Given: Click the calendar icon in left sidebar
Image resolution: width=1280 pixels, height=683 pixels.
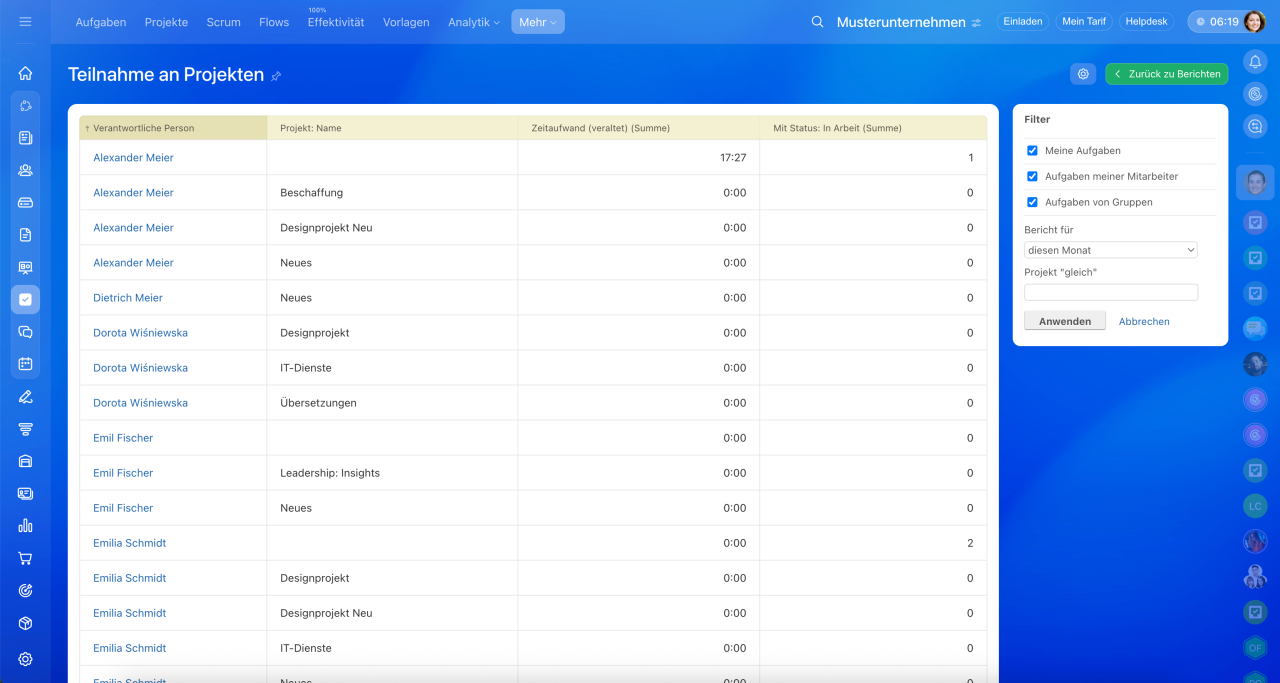Looking at the screenshot, I should (x=25, y=364).
